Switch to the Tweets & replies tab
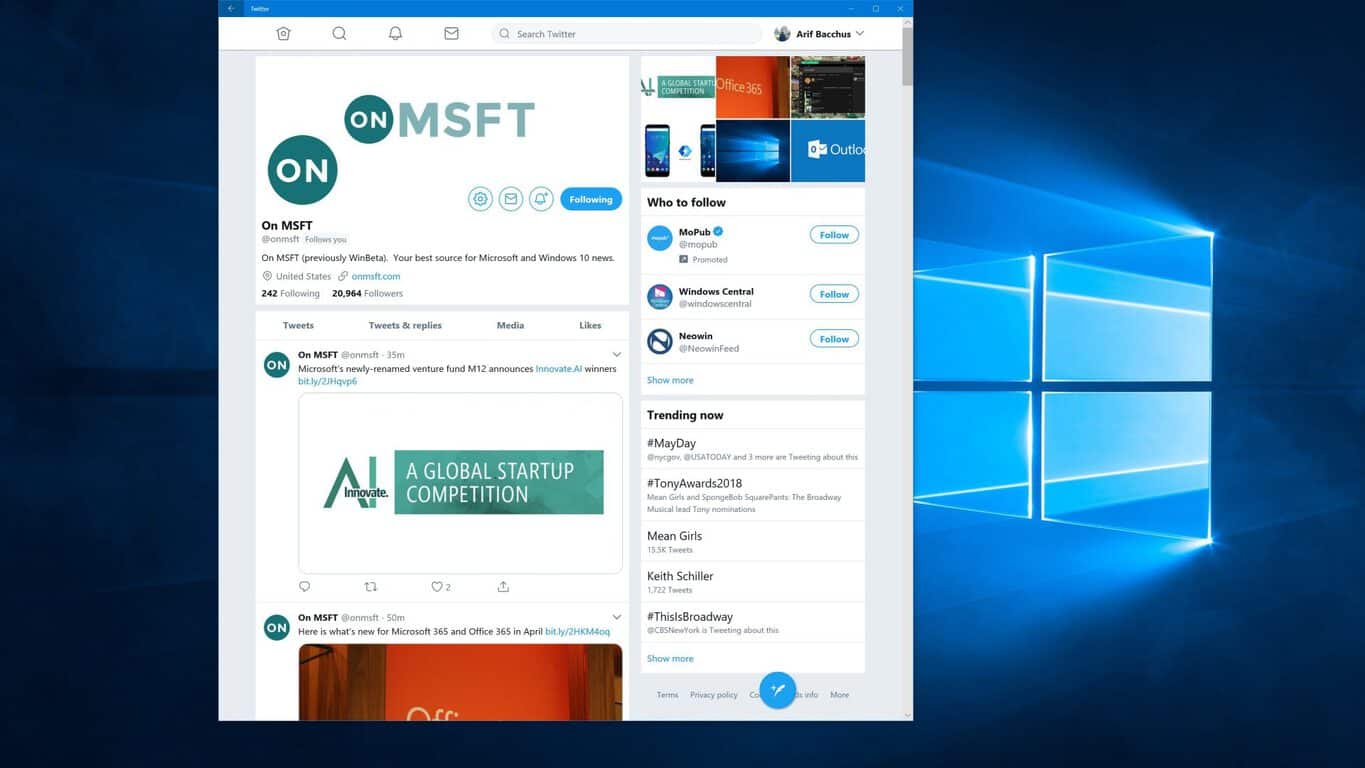This screenshot has height=768, width=1365. click(x=405, y=325)
